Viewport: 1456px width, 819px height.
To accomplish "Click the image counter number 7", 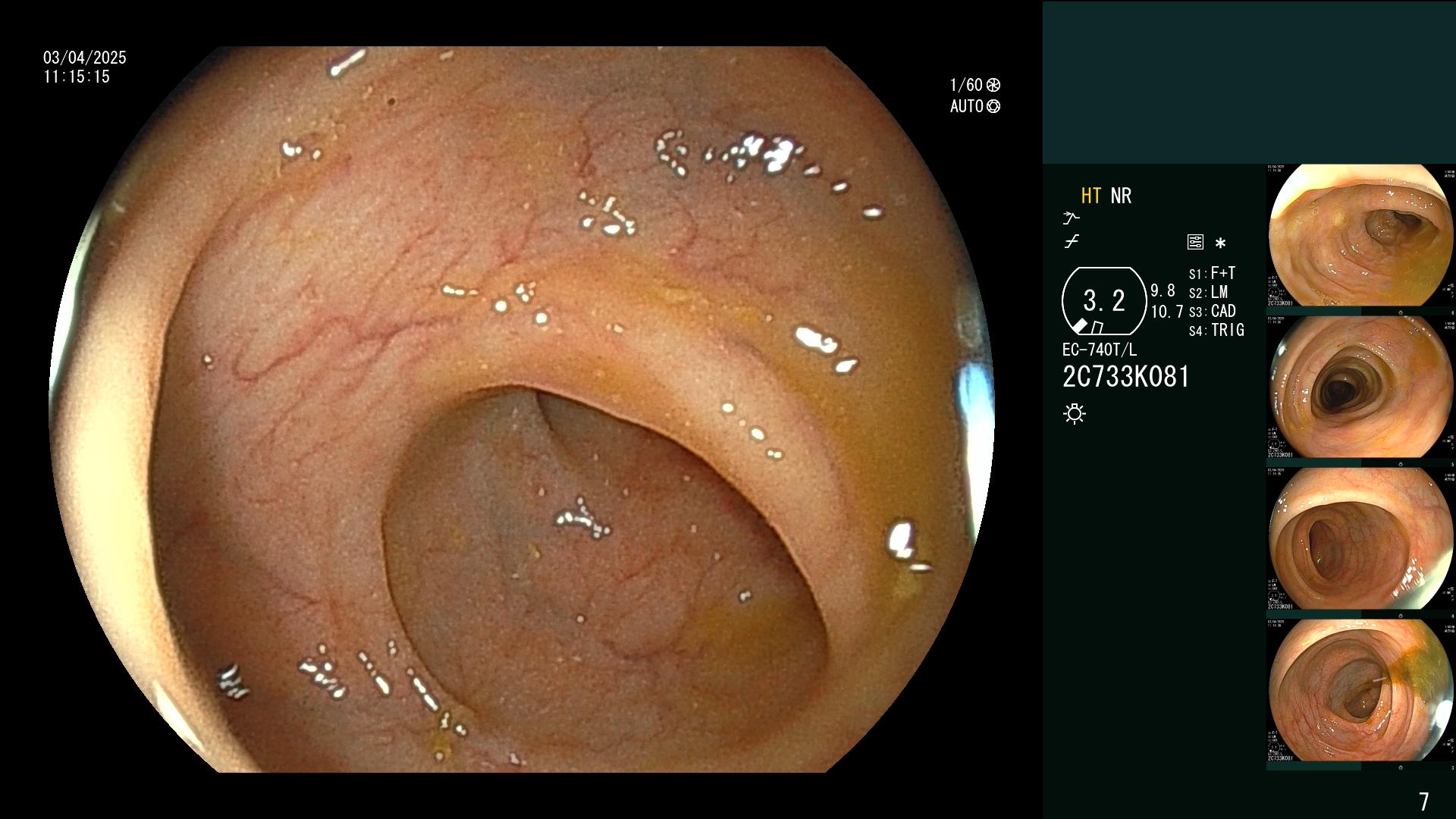I will click(x=1423, y=802).
